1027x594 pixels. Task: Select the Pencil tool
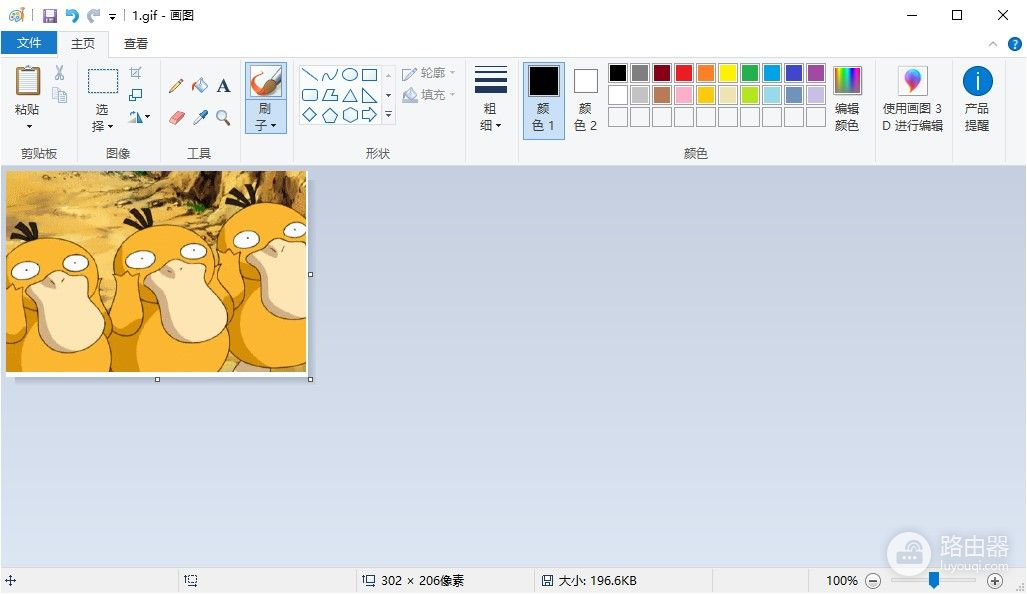(176, 86)
